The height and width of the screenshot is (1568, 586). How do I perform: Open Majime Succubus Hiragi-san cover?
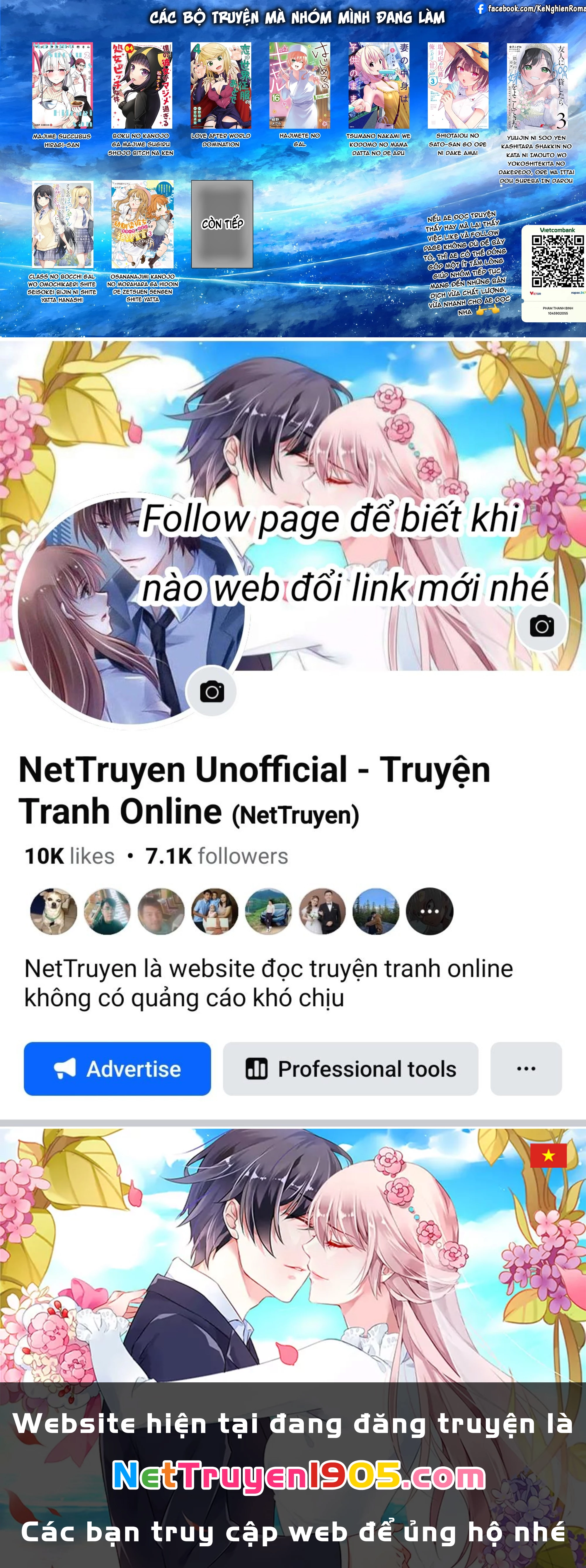click(62, 85)
